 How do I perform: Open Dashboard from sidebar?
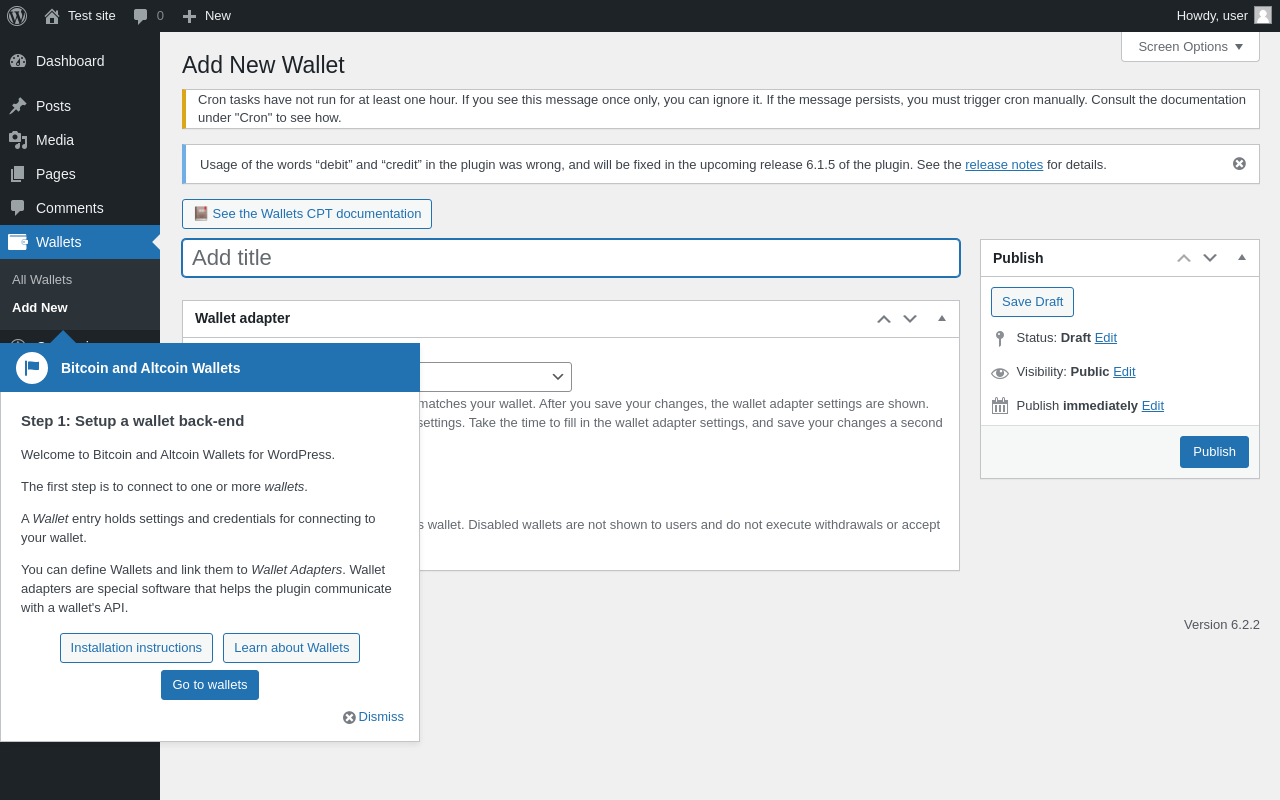(70, 61)
